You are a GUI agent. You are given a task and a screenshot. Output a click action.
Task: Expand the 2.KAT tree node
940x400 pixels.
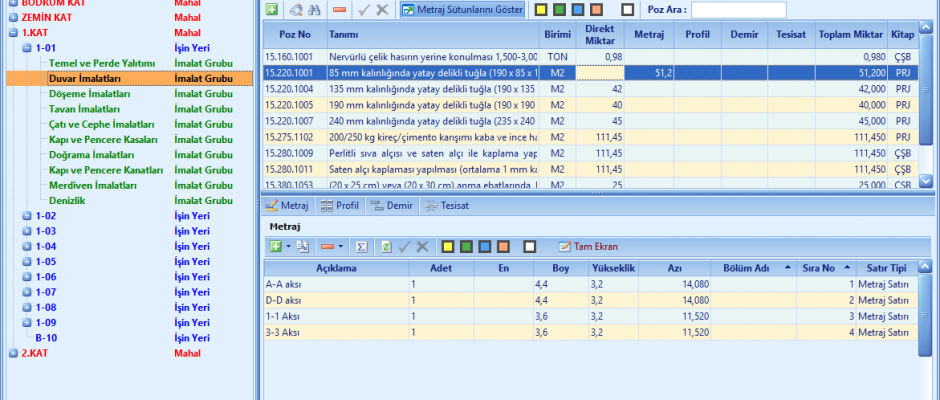pyautogui.click(x=13, y=353)
